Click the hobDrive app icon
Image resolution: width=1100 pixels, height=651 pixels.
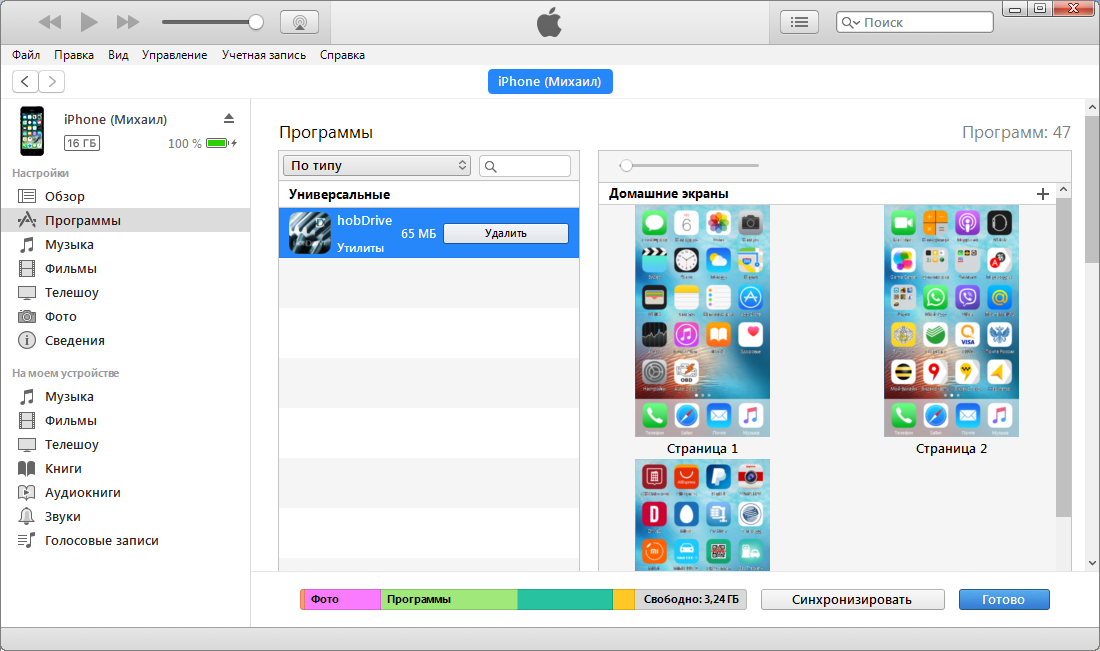coord(309,233)
